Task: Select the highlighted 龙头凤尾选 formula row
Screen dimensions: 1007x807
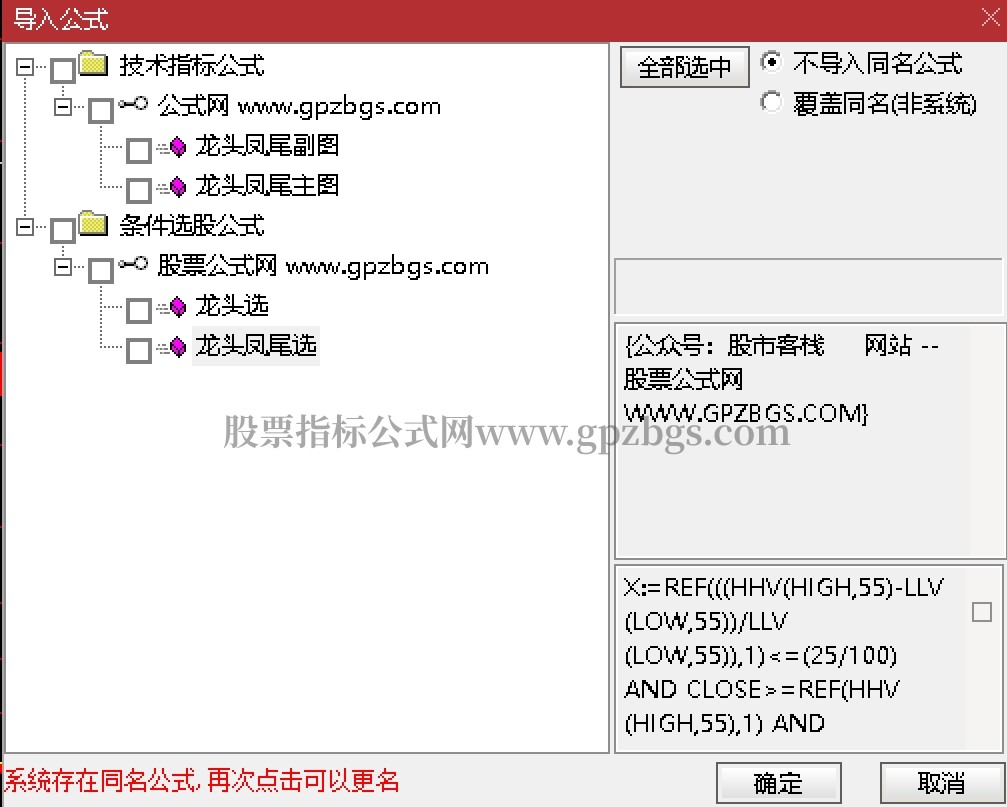Action: (256, 346)
